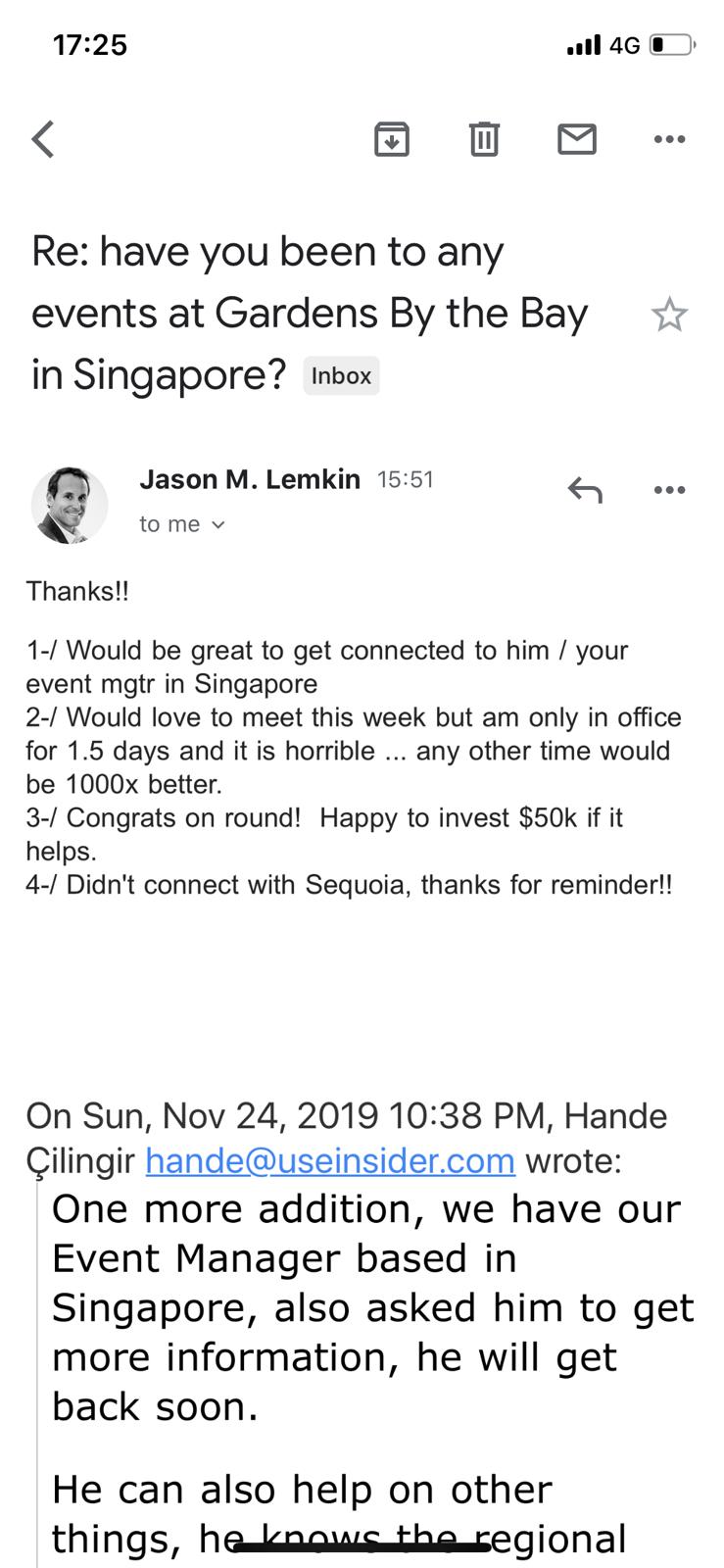Image resolution: width=724 pixels, height=1568 pixels.
Task: Star this email conversation
Action: coord(669,315)
